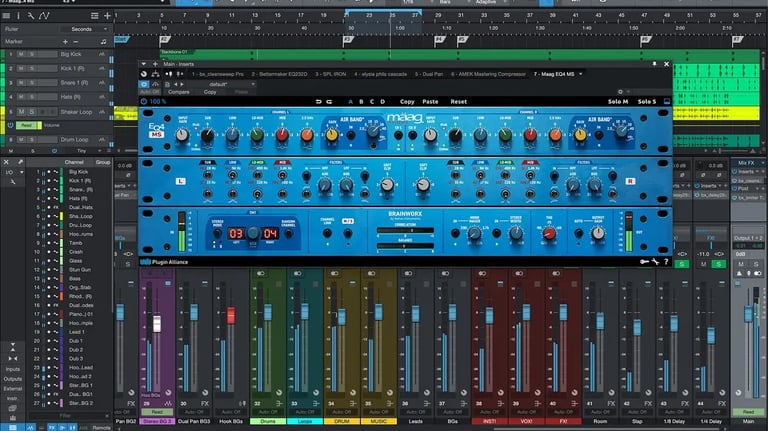Toggle the Auto output gain button
This screenshot has width=768, height=431.
coord(578,233)
